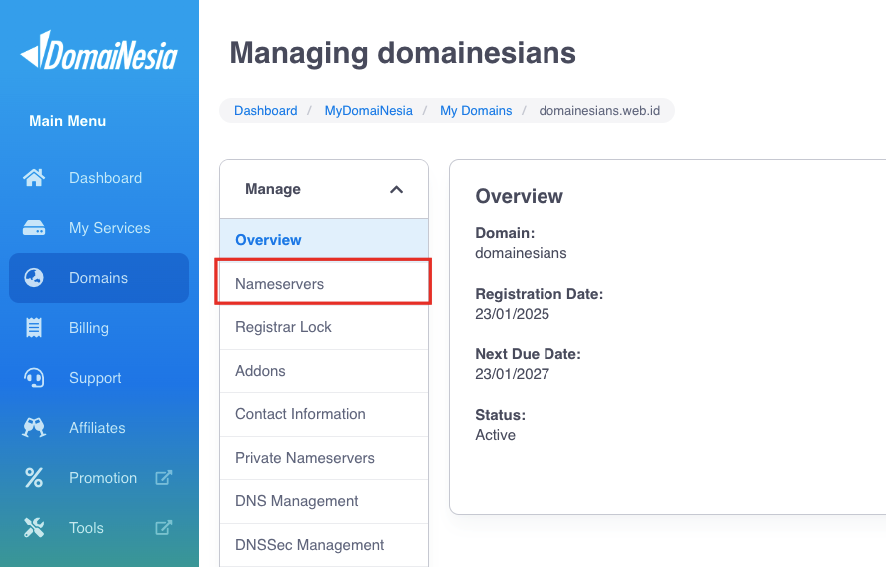Open the Addons section
This screenshot has height=567, width=886.
(324, 371)
